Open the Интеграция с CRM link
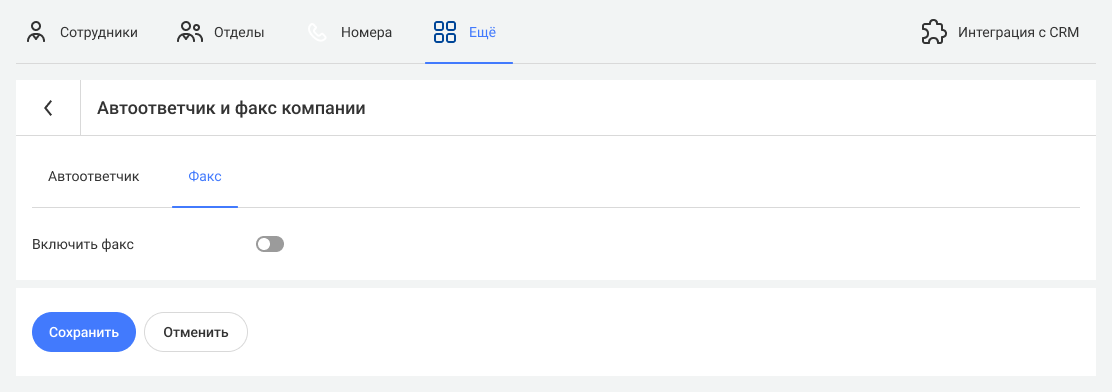Screen dimensions: 1112x392 pyautogui.click(x=1000, y=32)
